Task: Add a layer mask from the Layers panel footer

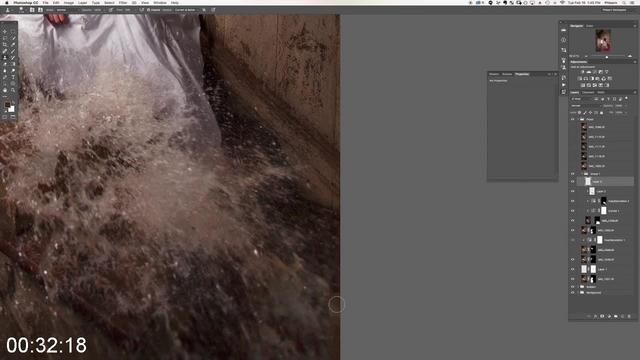Action: (x=602, y=316)
